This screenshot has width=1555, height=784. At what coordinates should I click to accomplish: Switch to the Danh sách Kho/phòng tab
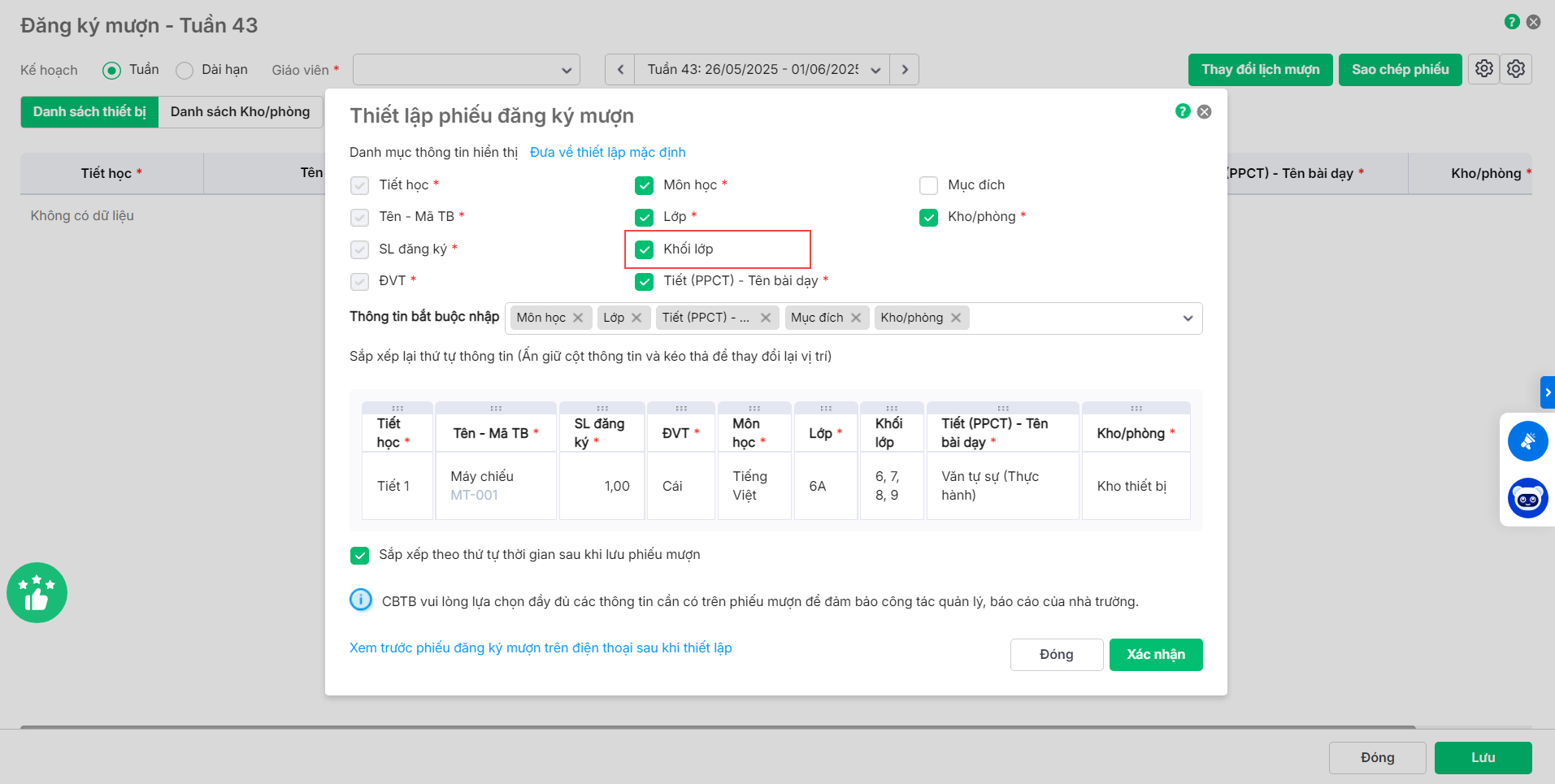tap(241, 112)
